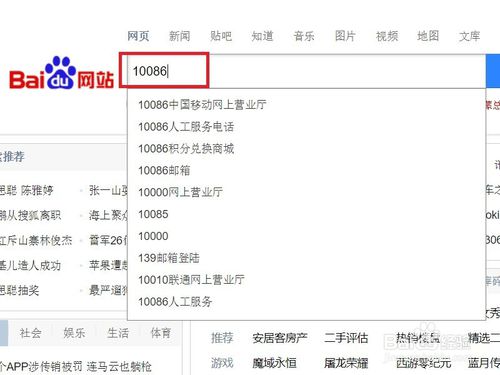
Task: Switch to the 新闻 tab
Action: point(179,36)
